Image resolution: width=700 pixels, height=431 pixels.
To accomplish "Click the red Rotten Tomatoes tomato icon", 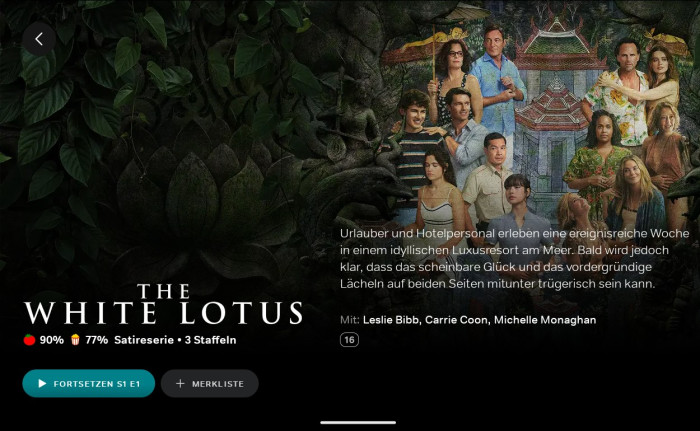I will coord(29,340).
